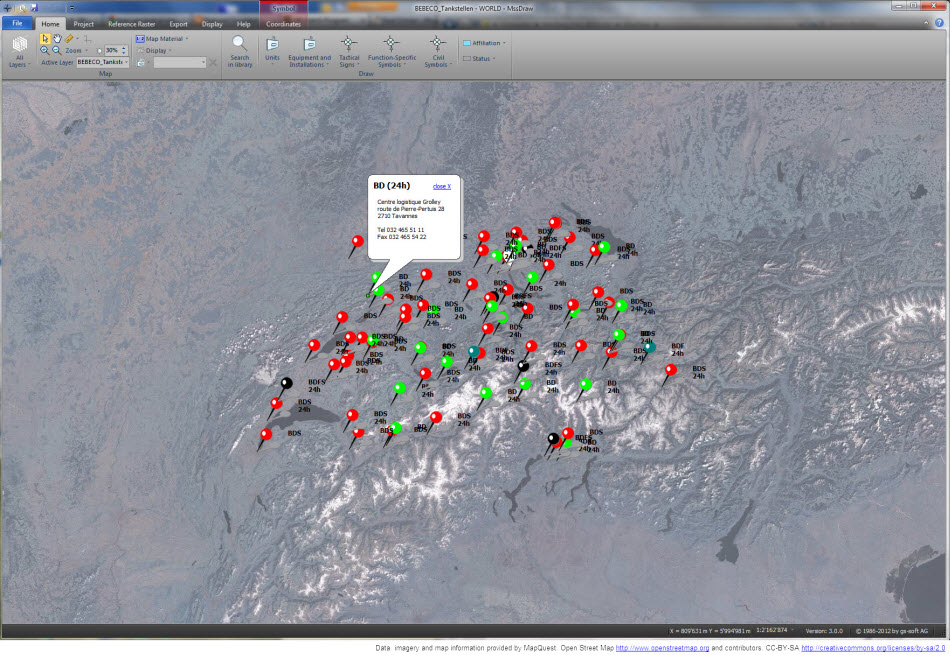
Task: Expand the Affiliation dropdown
Action: click(x=487, y=43)
